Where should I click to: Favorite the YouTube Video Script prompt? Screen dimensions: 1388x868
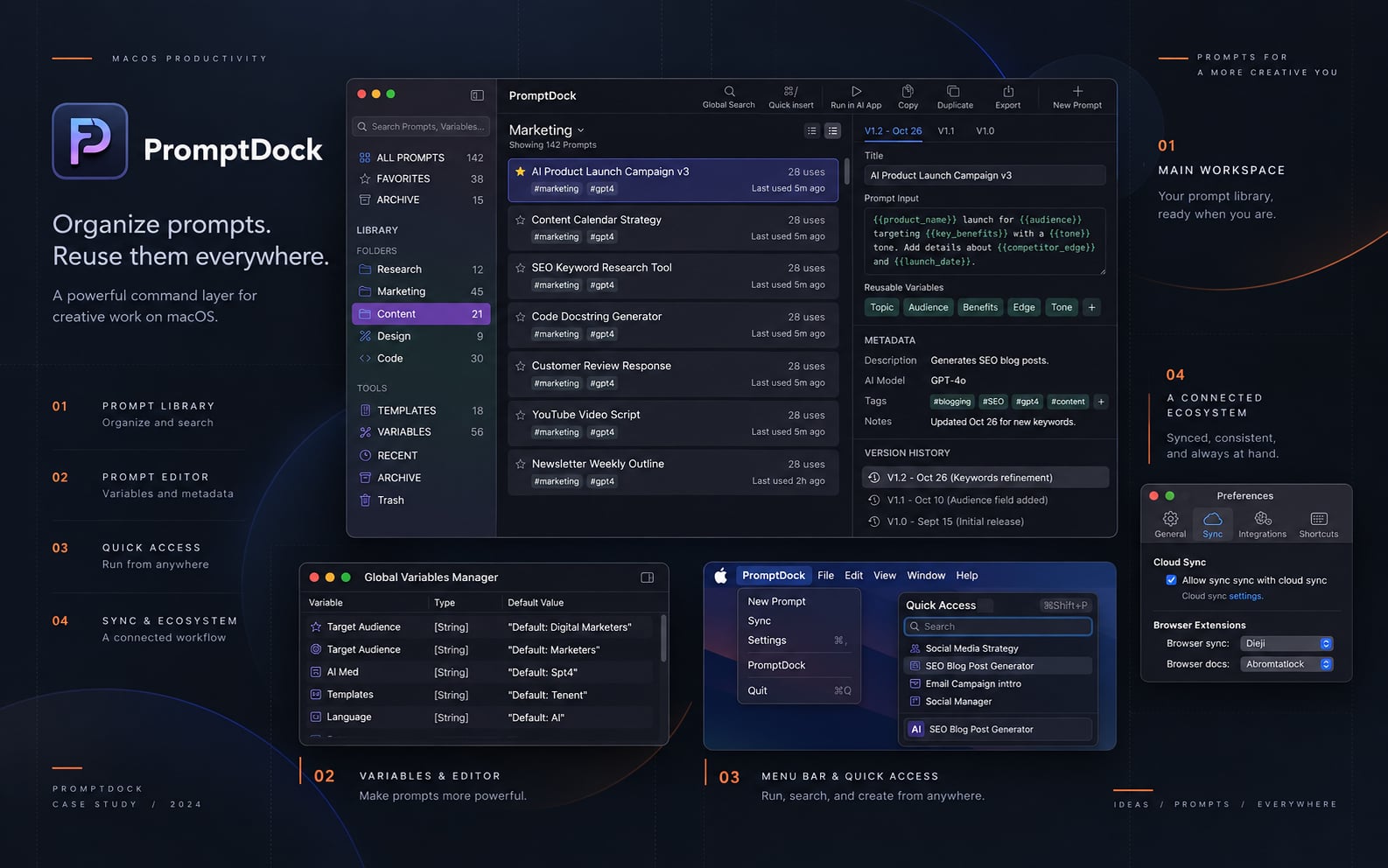point(520,415)
